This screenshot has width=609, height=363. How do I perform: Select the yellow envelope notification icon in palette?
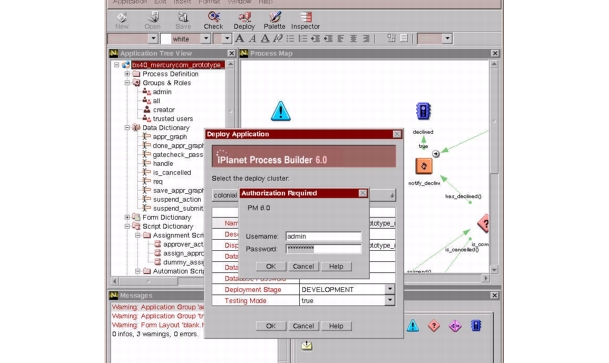pyautogui.click(x=306, y=345)
